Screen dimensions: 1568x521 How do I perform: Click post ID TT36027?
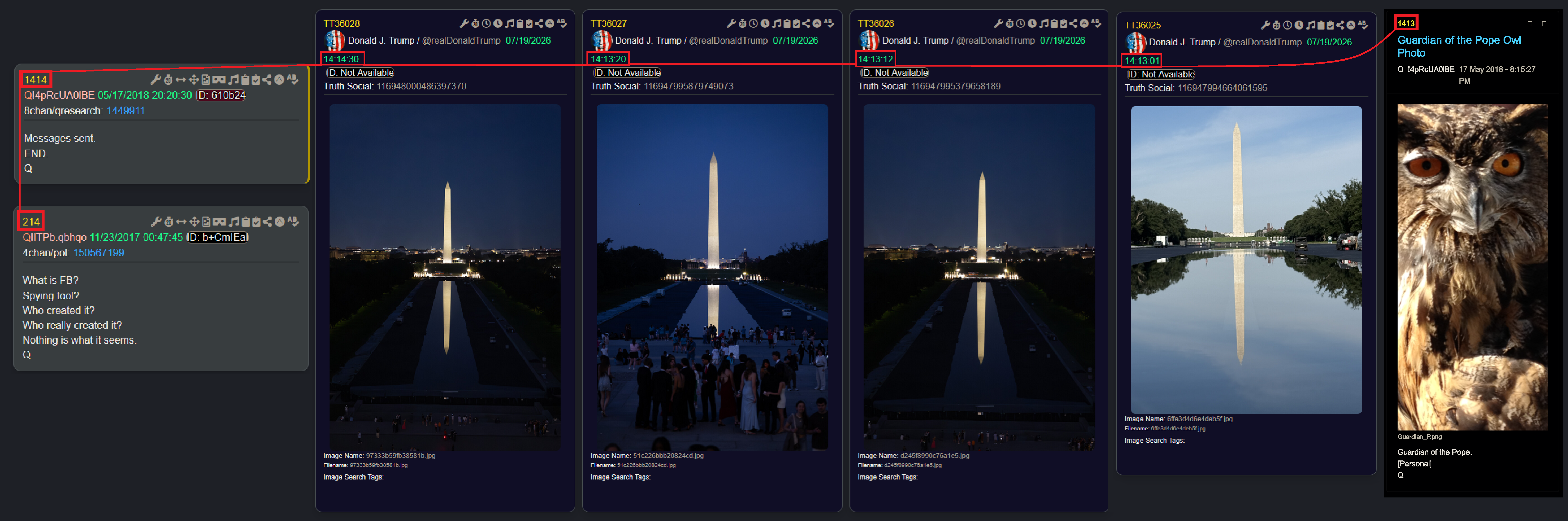pos(609,24)
